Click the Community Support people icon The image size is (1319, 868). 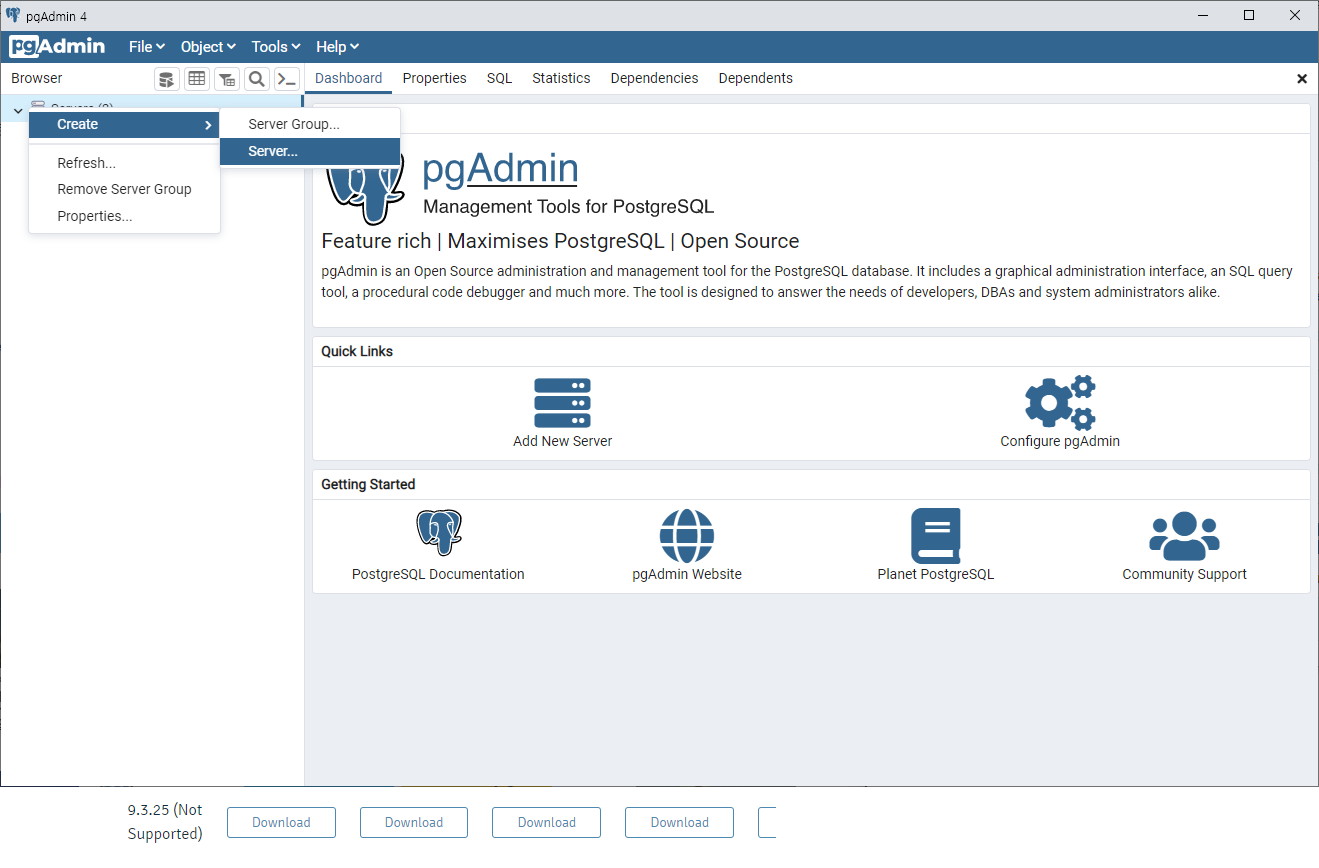click(x=1184, y=536)
